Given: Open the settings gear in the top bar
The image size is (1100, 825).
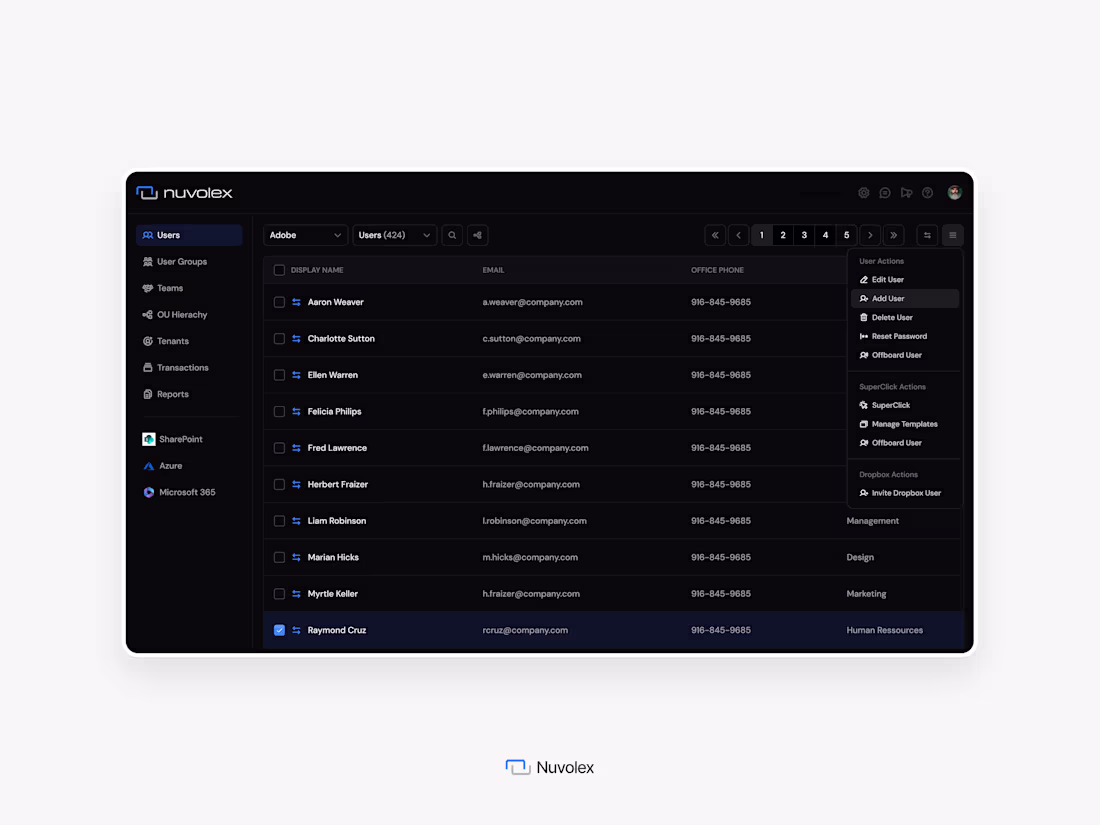Looking at the screenshot, I should [x=864, y=192].
